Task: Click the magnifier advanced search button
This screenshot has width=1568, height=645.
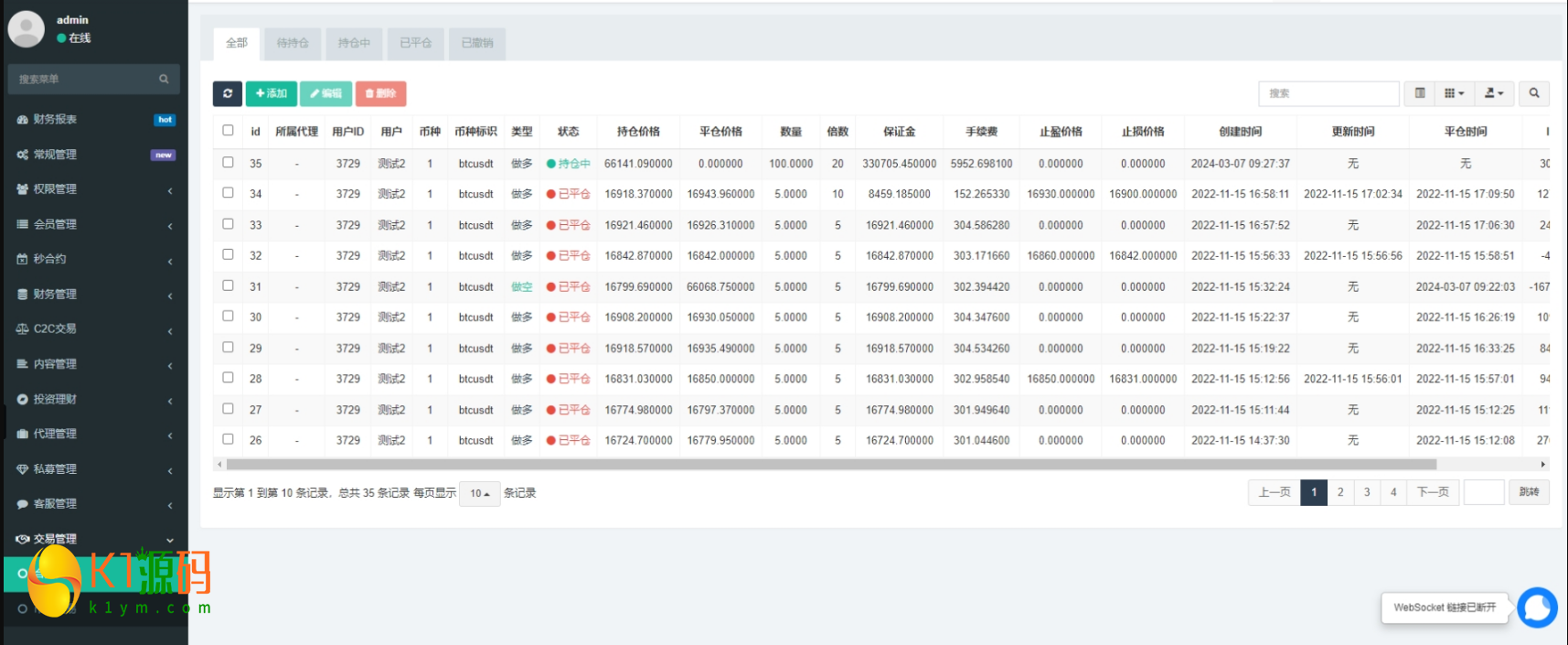Action: [1534, 93]
